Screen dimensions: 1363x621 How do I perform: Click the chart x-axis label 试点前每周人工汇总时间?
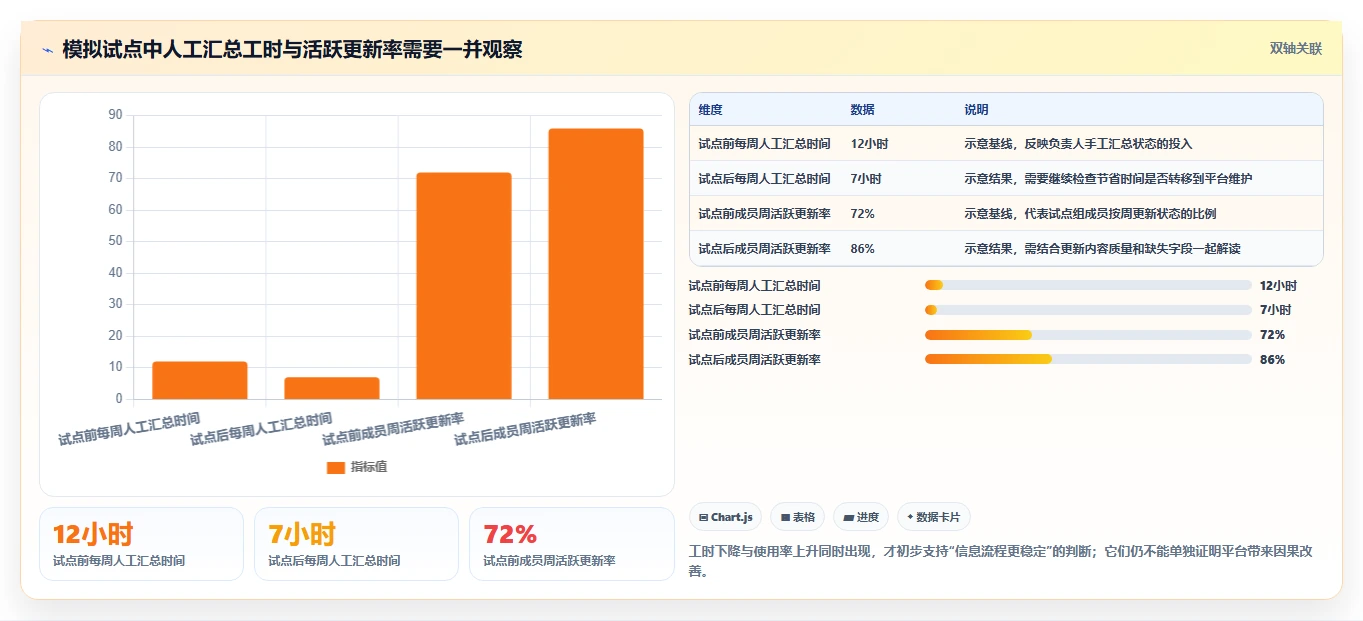[x=129, y=429]
